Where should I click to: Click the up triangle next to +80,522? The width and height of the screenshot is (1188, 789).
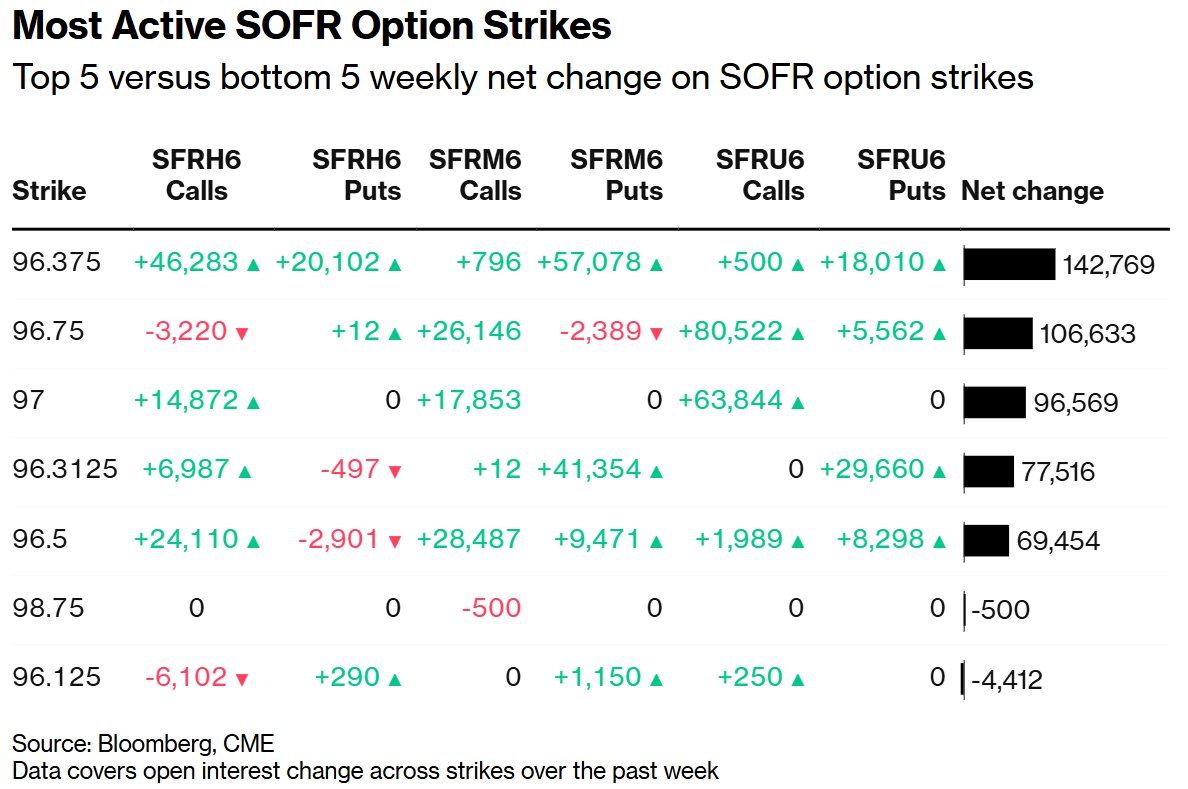(797, 335)
